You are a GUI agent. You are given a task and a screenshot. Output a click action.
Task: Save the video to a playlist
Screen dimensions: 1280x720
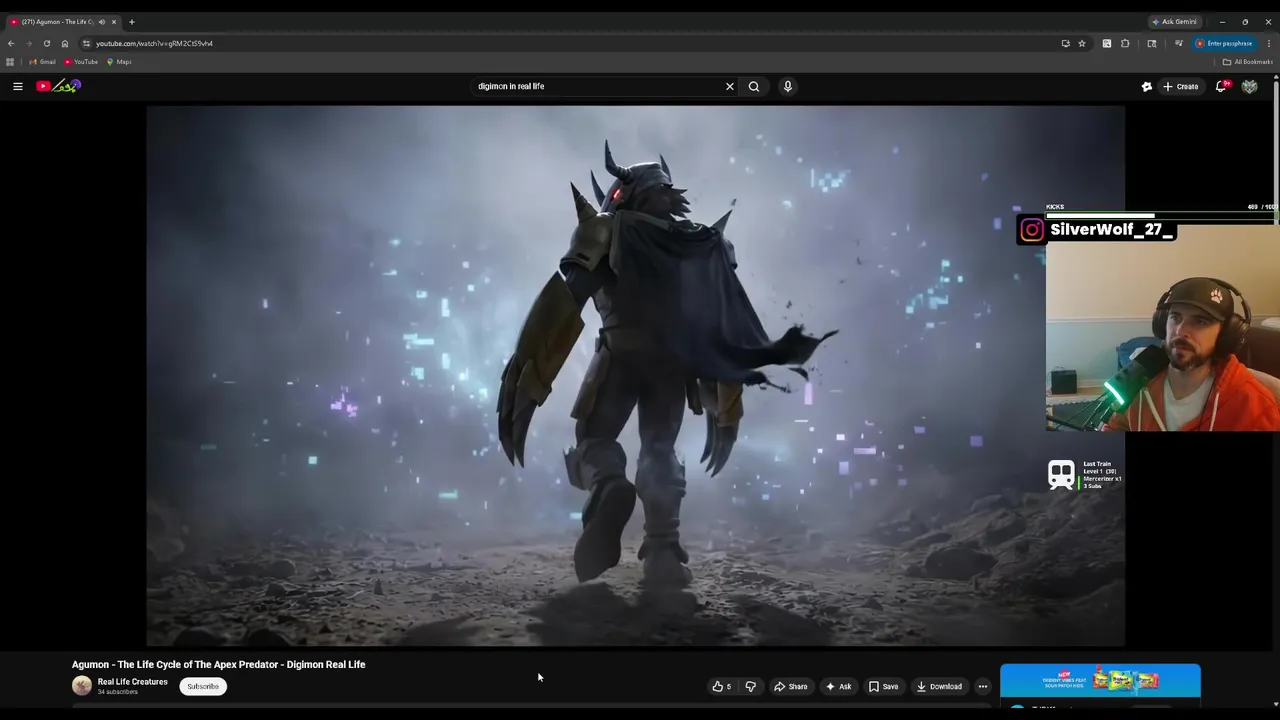click(883, 686)
